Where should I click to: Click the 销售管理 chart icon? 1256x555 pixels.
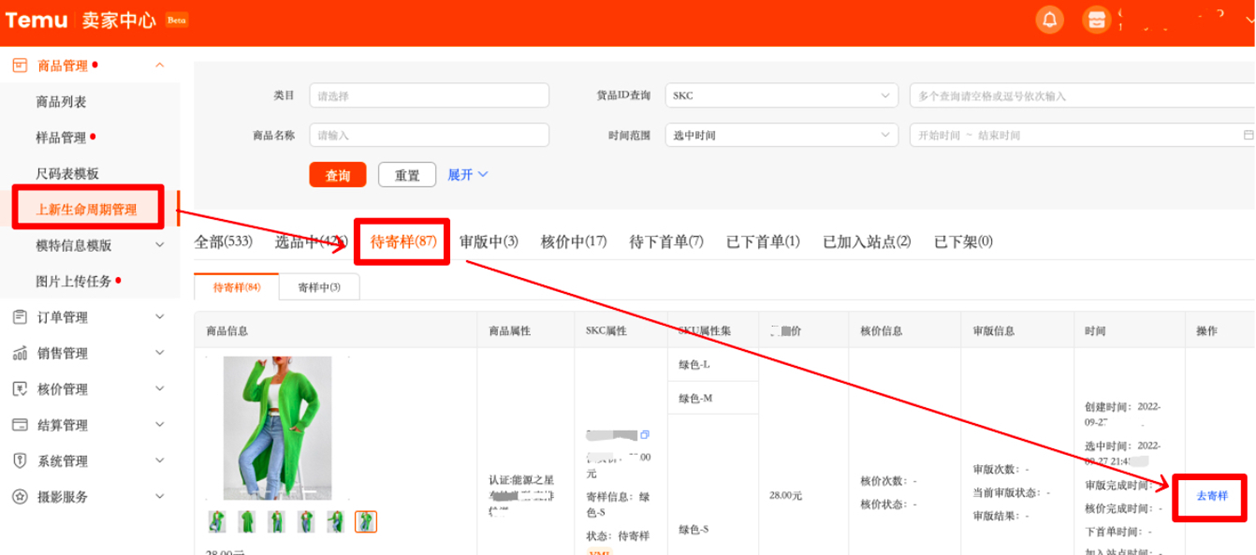click(x=19, y=353)
